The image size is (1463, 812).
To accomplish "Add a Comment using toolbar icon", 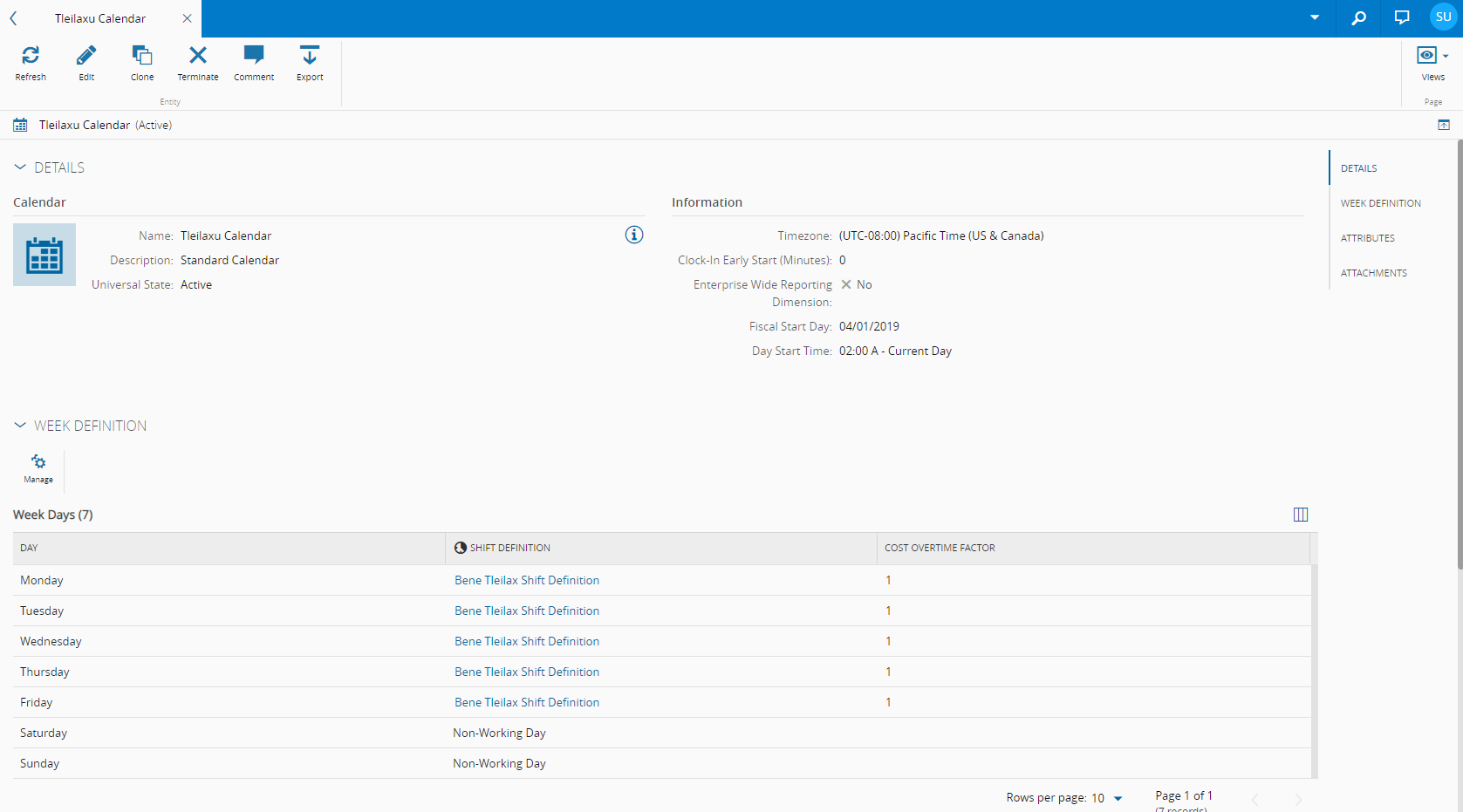I will click(254, 63).
